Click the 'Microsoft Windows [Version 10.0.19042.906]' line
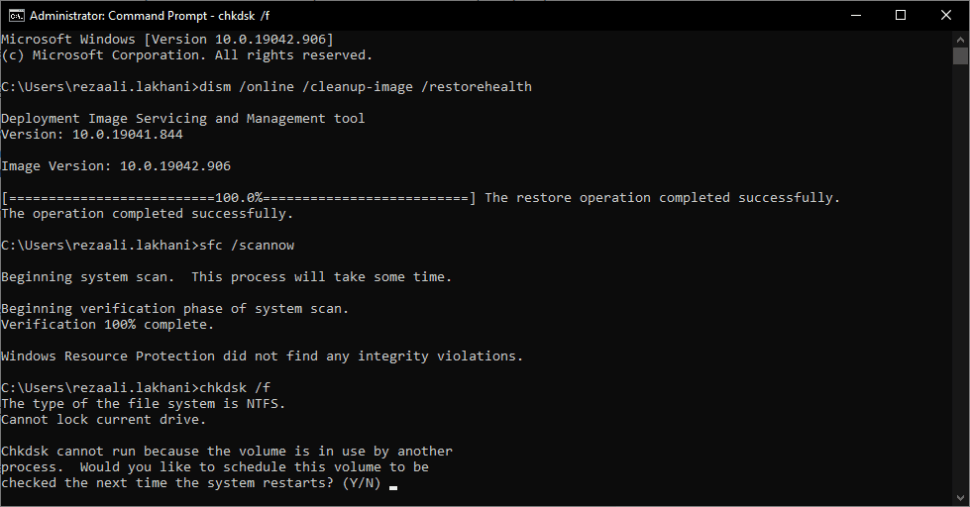The height and width of the screenshot is (507, 970). tap(167, 39)
